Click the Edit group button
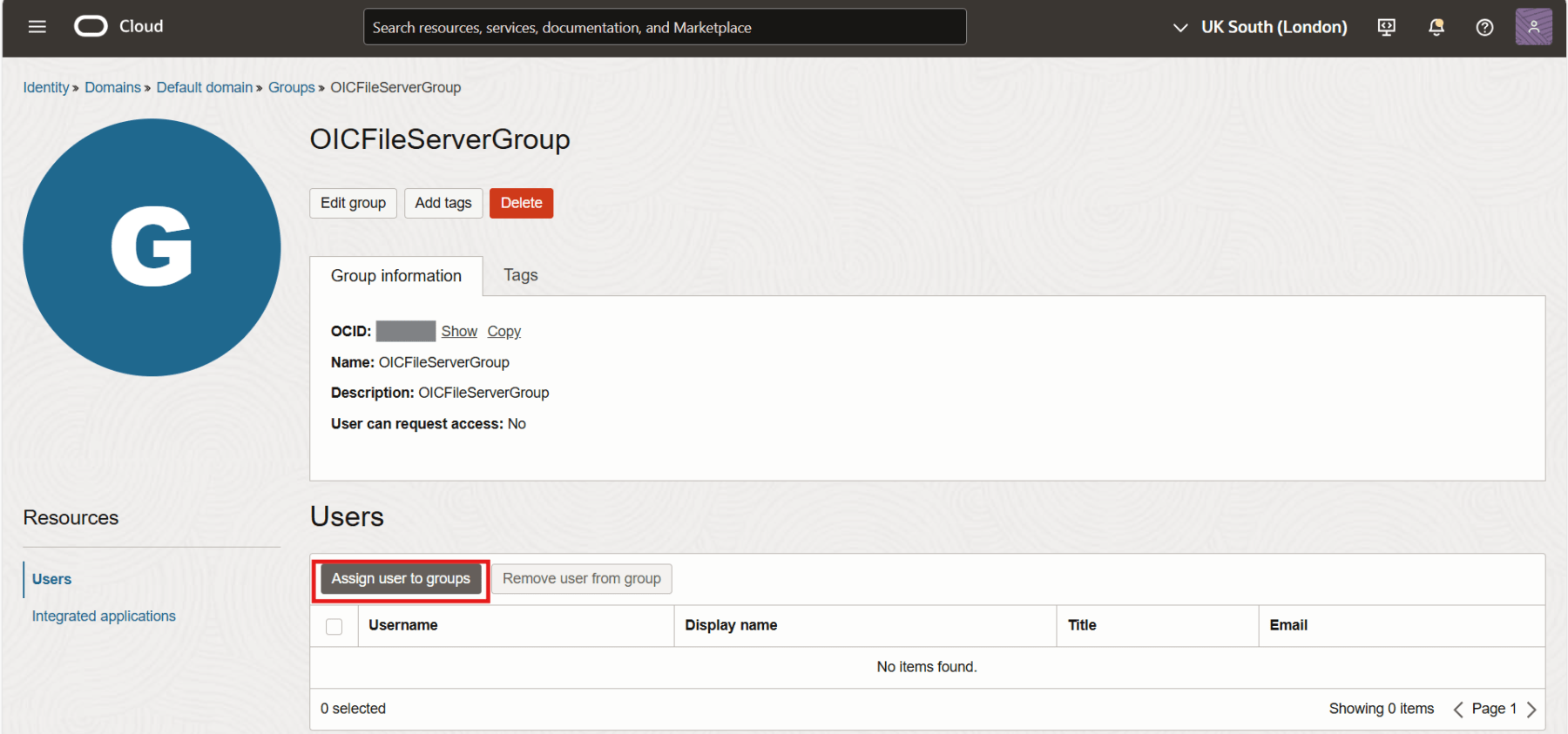Viewport: 1568px width, 734px height. click(353, 203)
